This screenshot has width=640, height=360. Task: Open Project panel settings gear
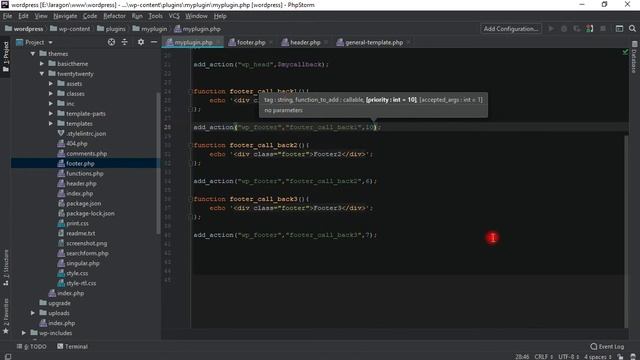coord(141,42)
